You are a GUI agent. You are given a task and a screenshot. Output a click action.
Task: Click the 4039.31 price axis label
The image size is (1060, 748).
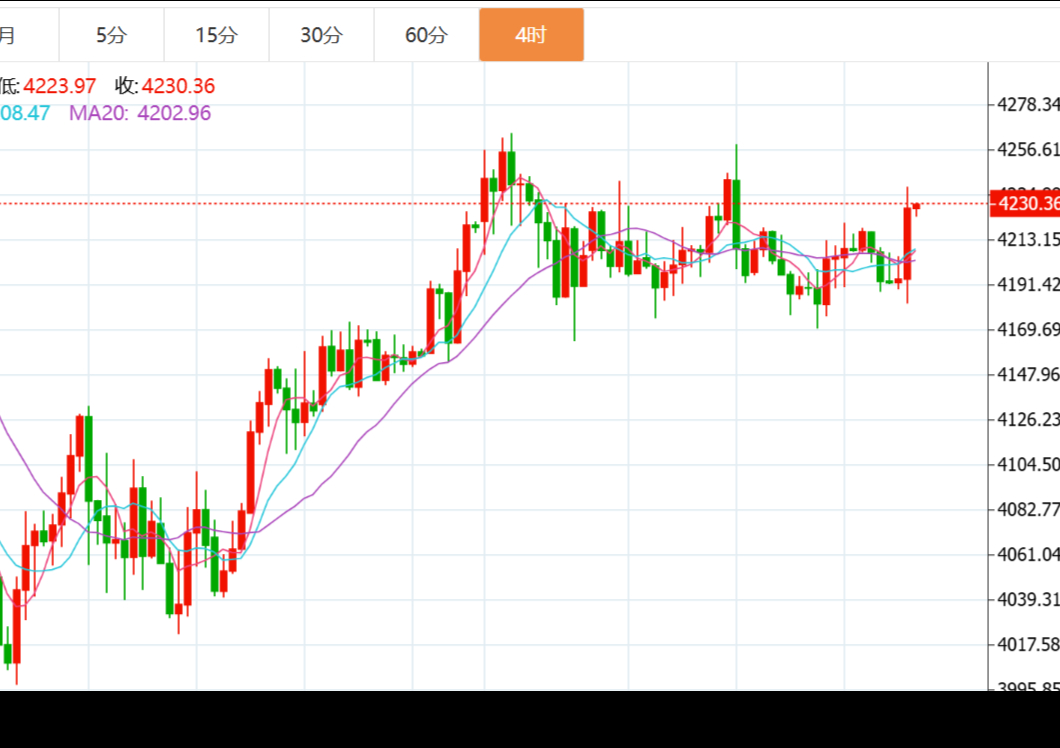tap(1028, 599)
